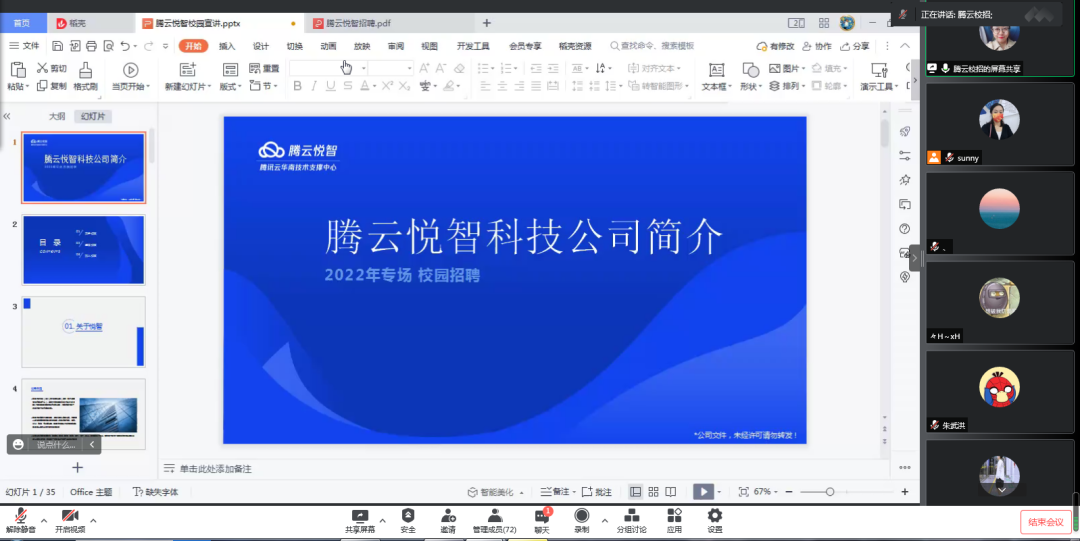Viewport: 1080px width, 541px height.
Task: Click the Copy (复制) button
Action: point(52,86)
